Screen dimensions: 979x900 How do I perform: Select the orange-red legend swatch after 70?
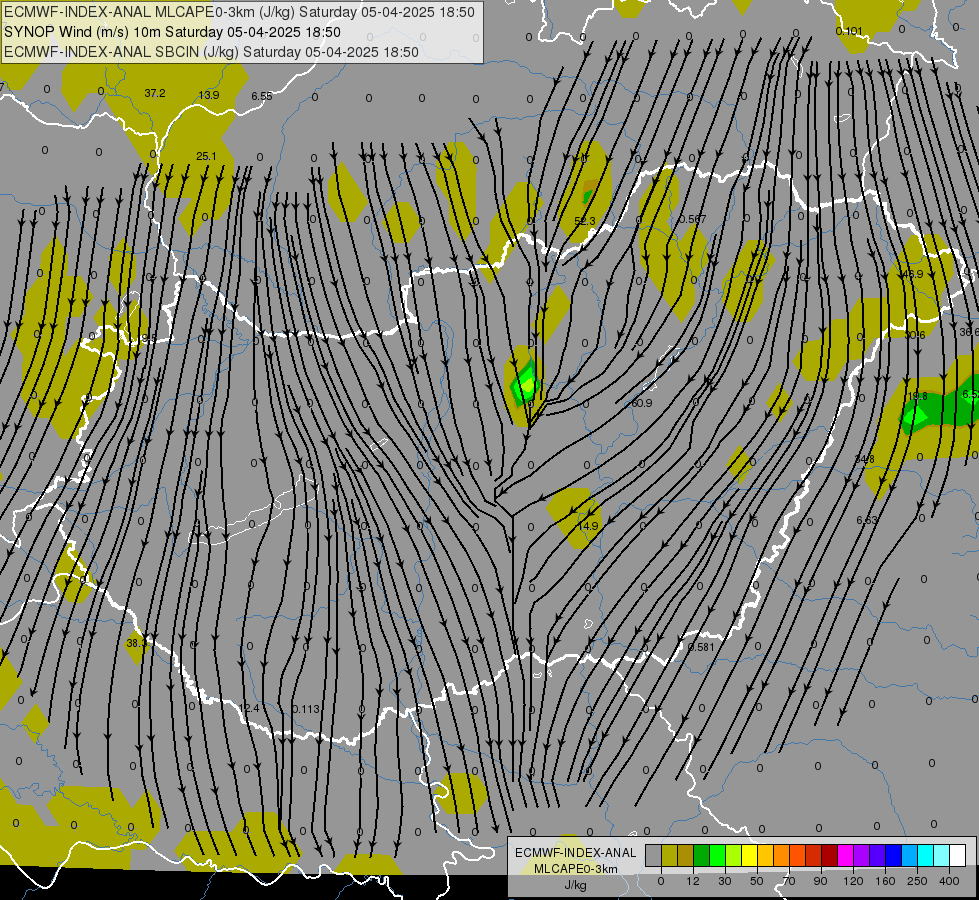[x=798, y=855]
